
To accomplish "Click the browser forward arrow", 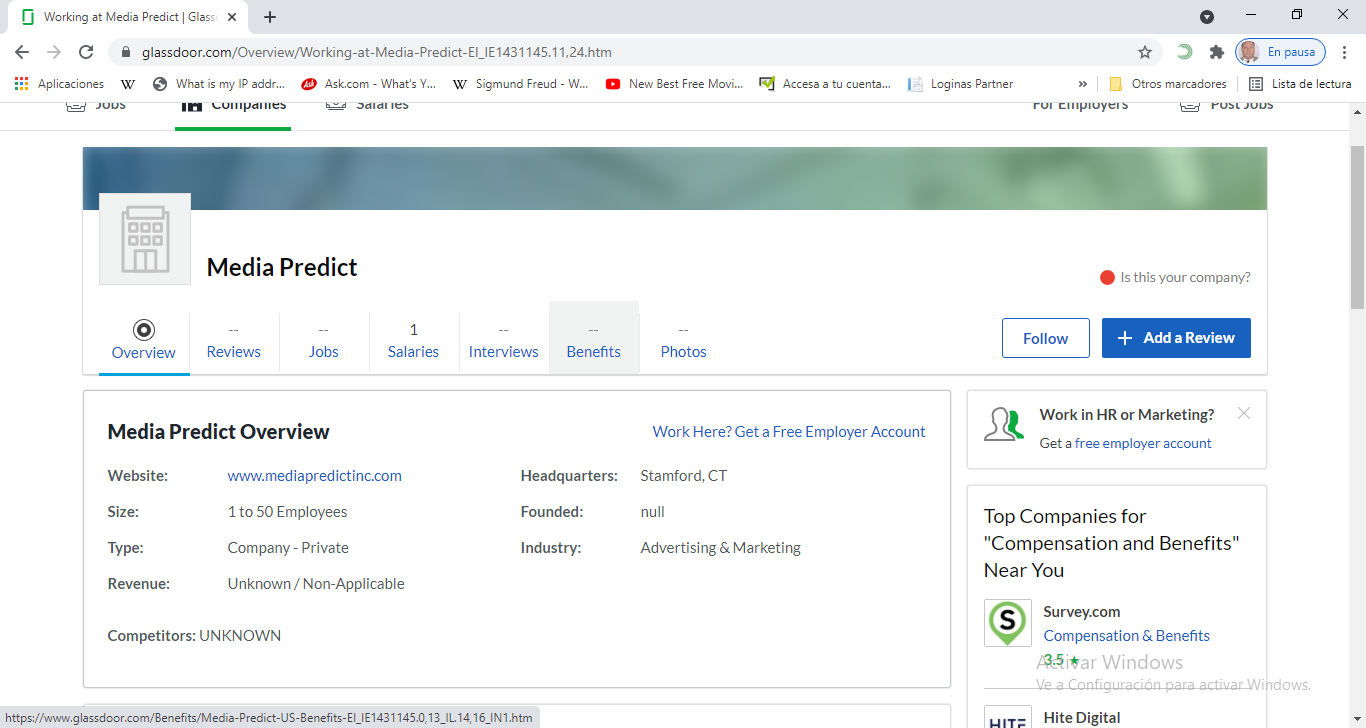I will point(54,52).
